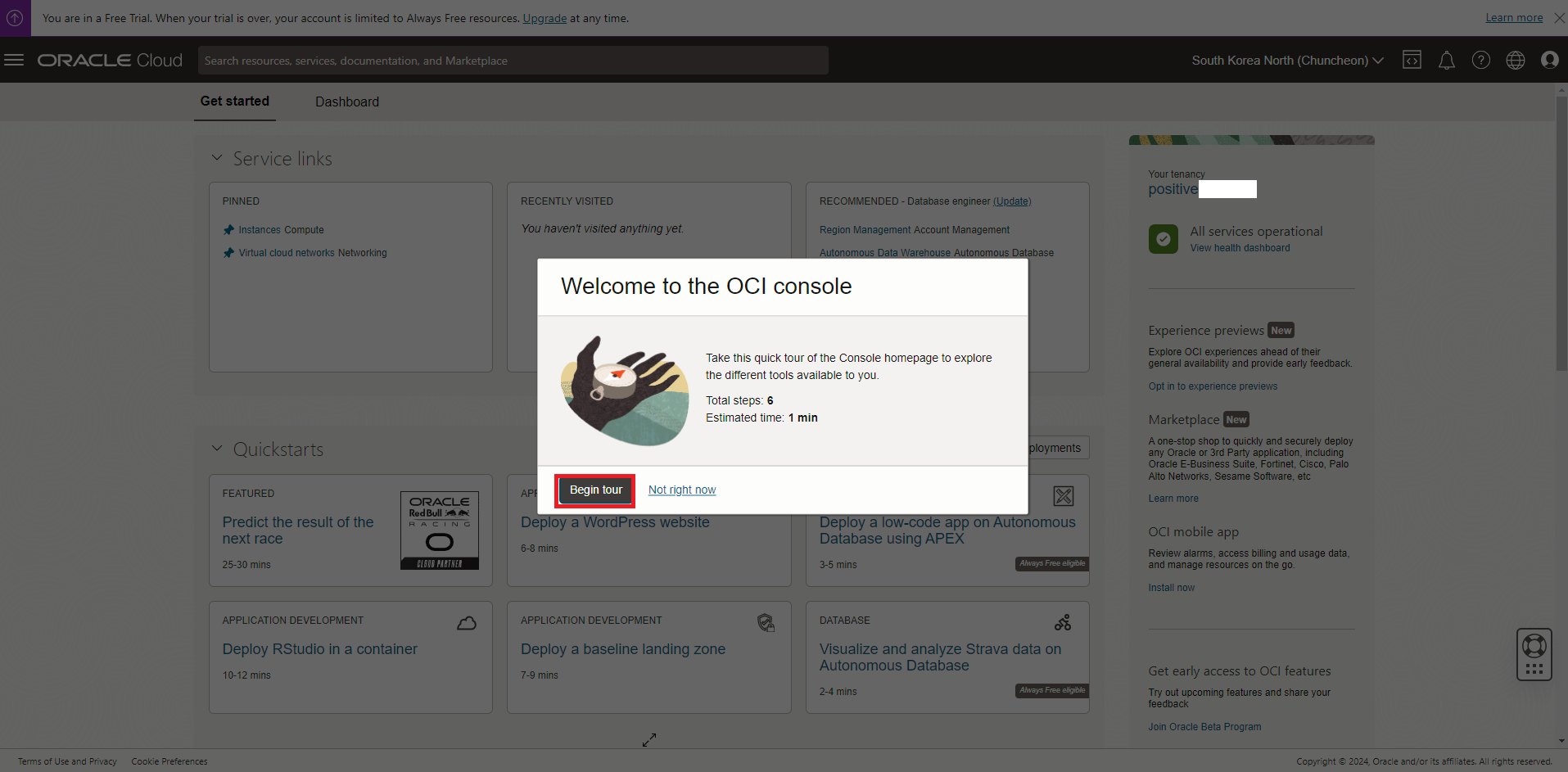Click the page vertical scrollbar
This screenshot has width=1568, height=772.
pyautogui.click(x=1561, y=233)
